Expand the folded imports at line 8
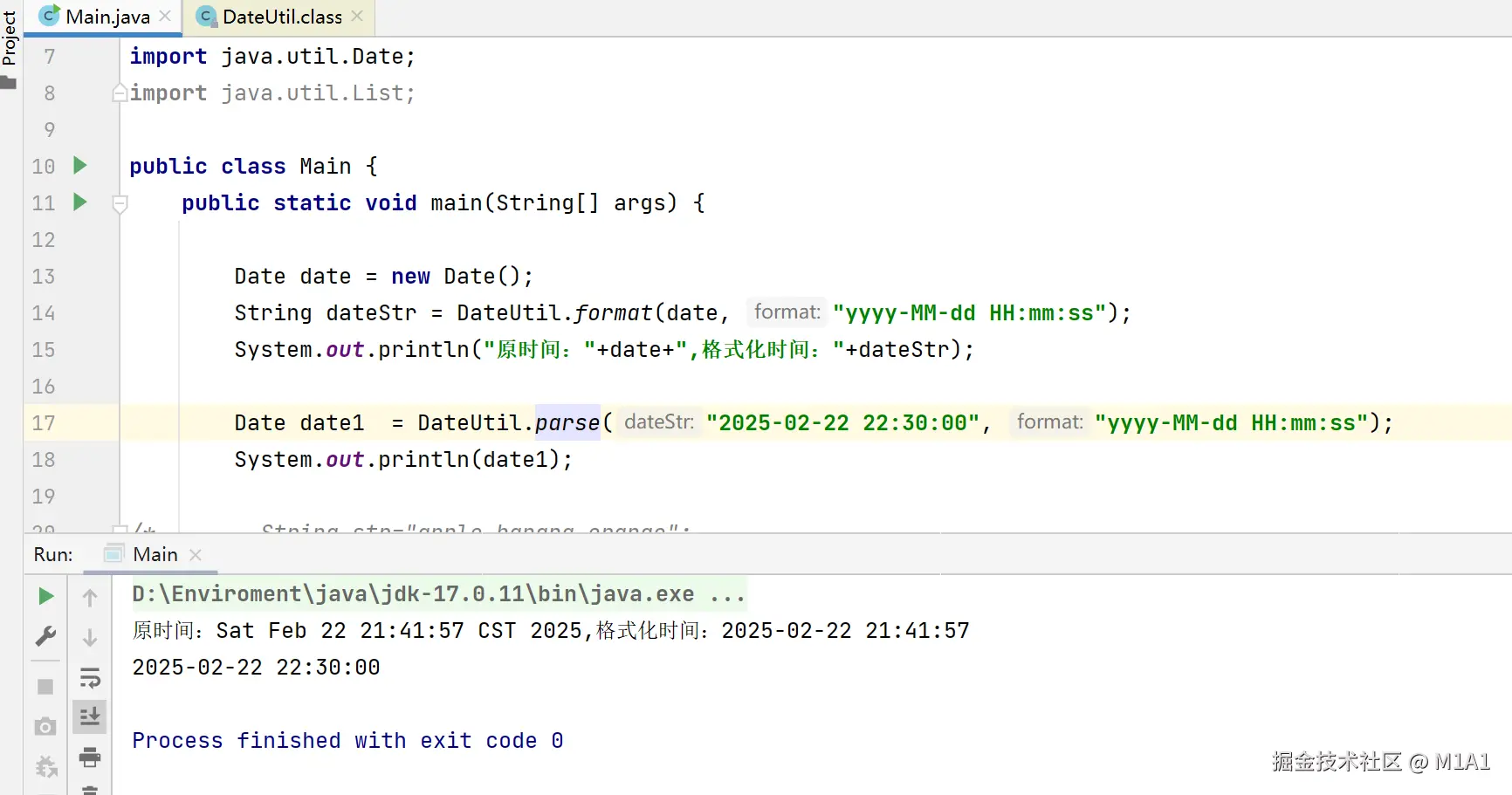 [x=120, y=93]
